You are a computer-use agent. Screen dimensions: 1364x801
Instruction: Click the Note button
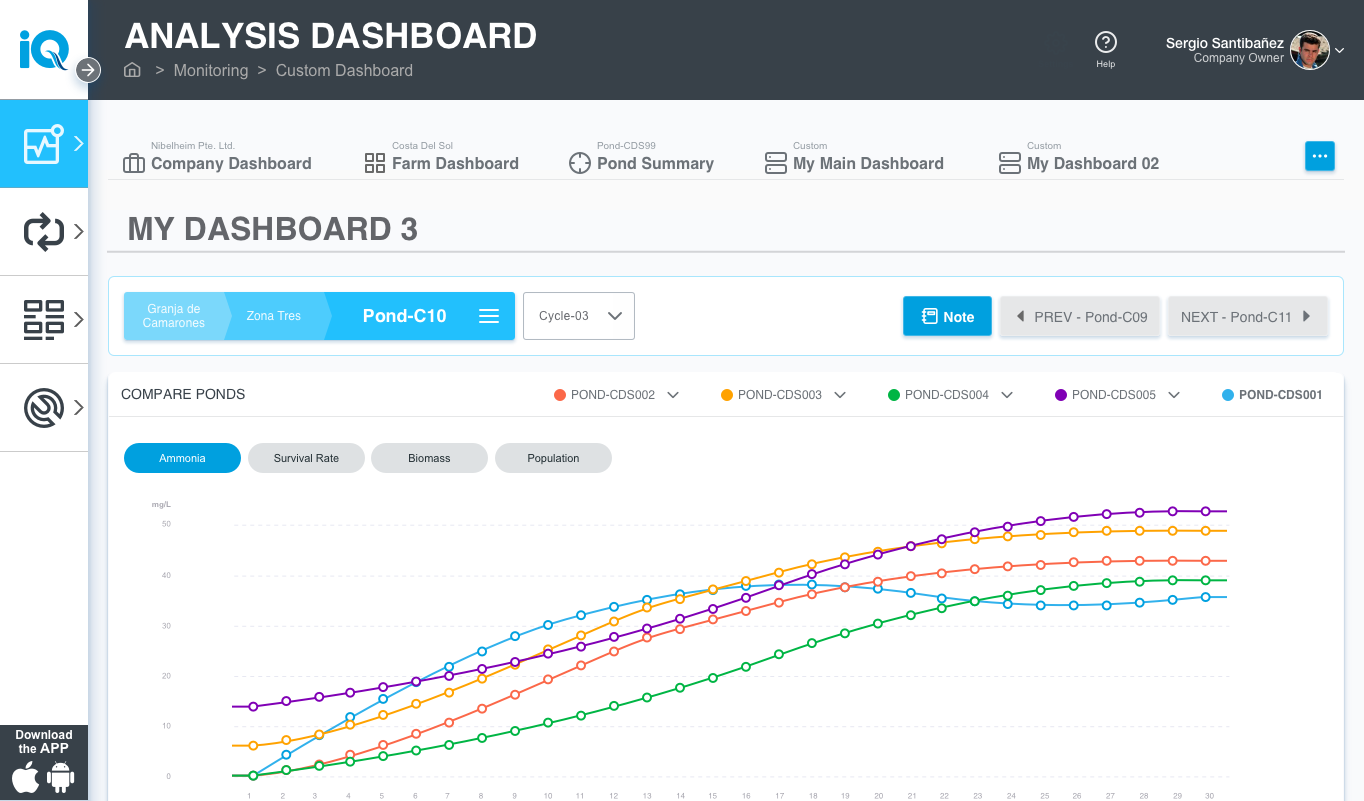(947, 316)
